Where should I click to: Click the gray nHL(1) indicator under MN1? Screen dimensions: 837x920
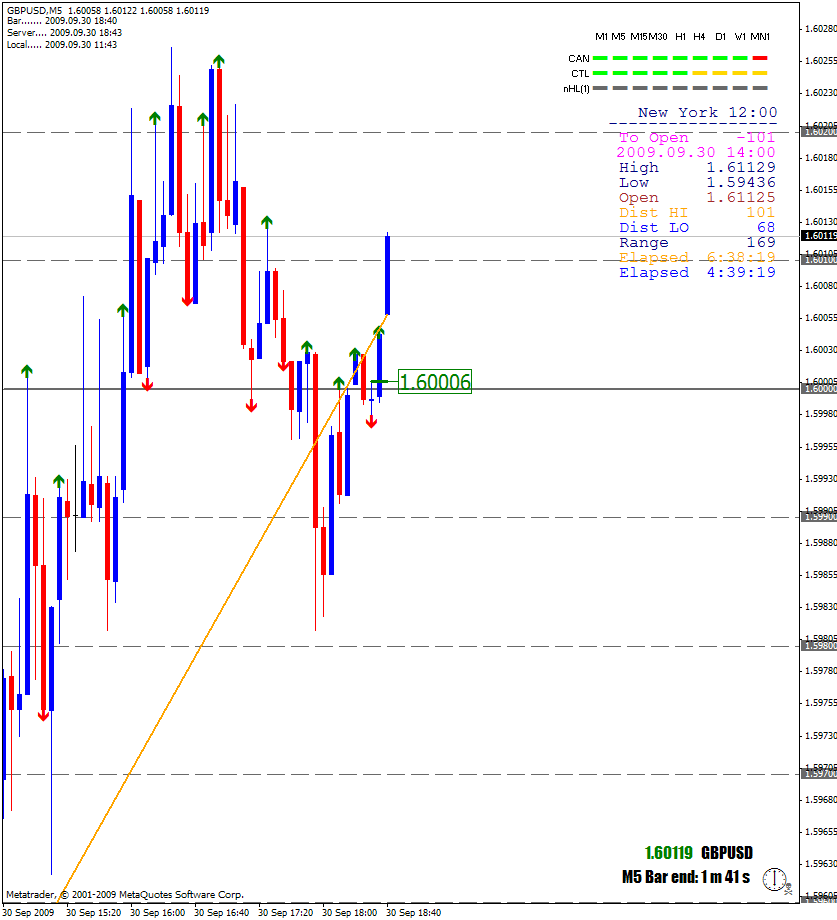[x=760, y=89]
